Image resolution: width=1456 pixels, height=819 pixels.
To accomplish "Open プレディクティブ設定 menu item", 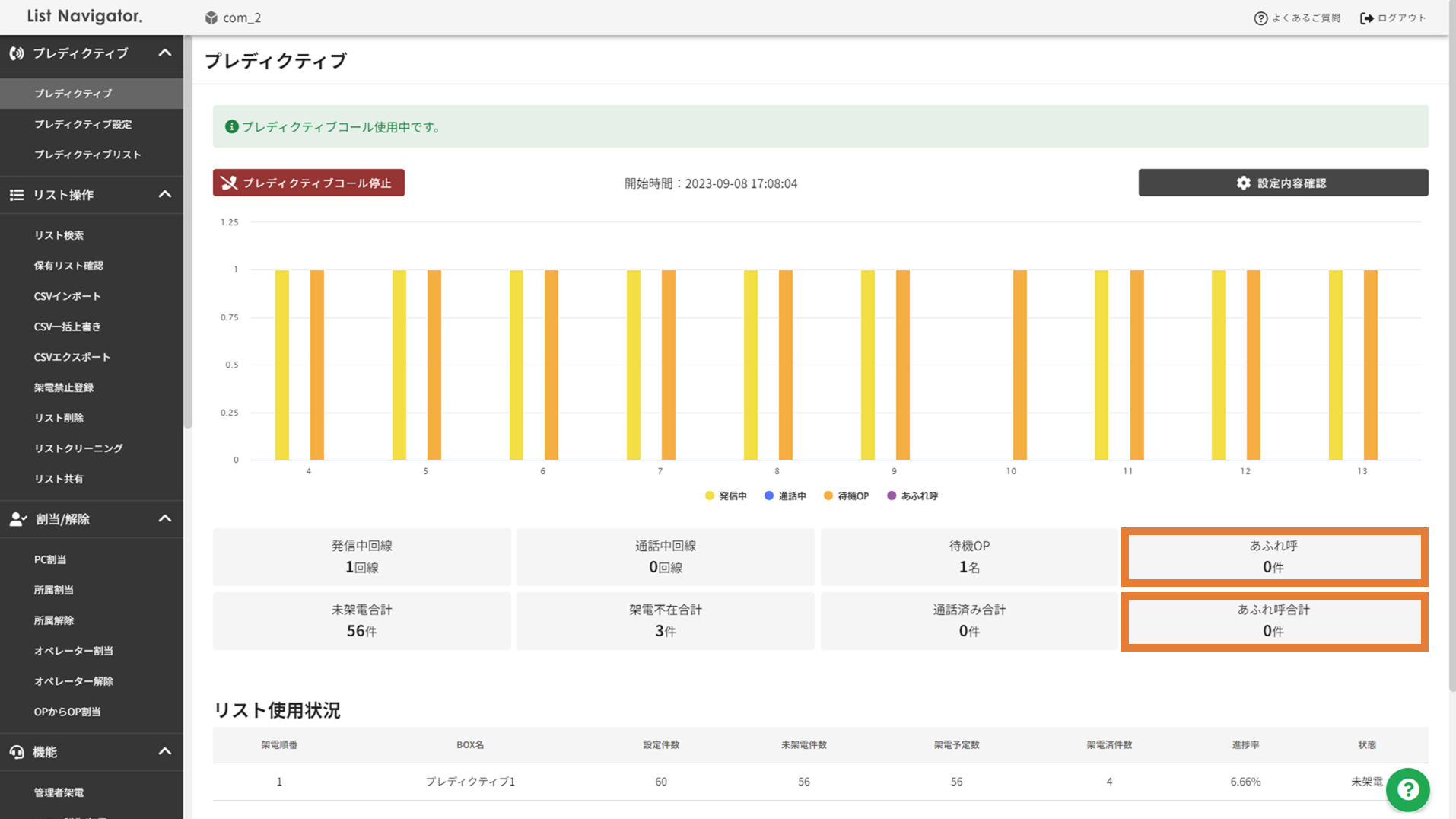I will (x=83, y=124).
